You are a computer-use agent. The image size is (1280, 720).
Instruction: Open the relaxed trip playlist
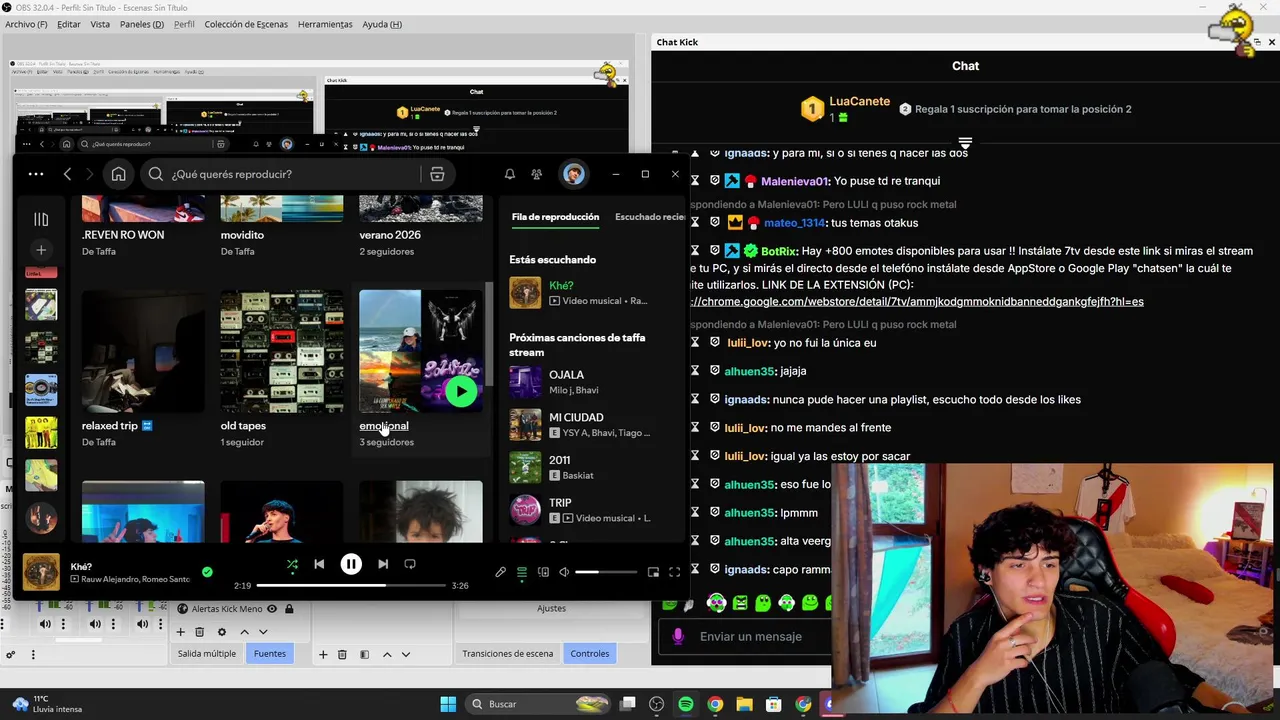[143, 368]
